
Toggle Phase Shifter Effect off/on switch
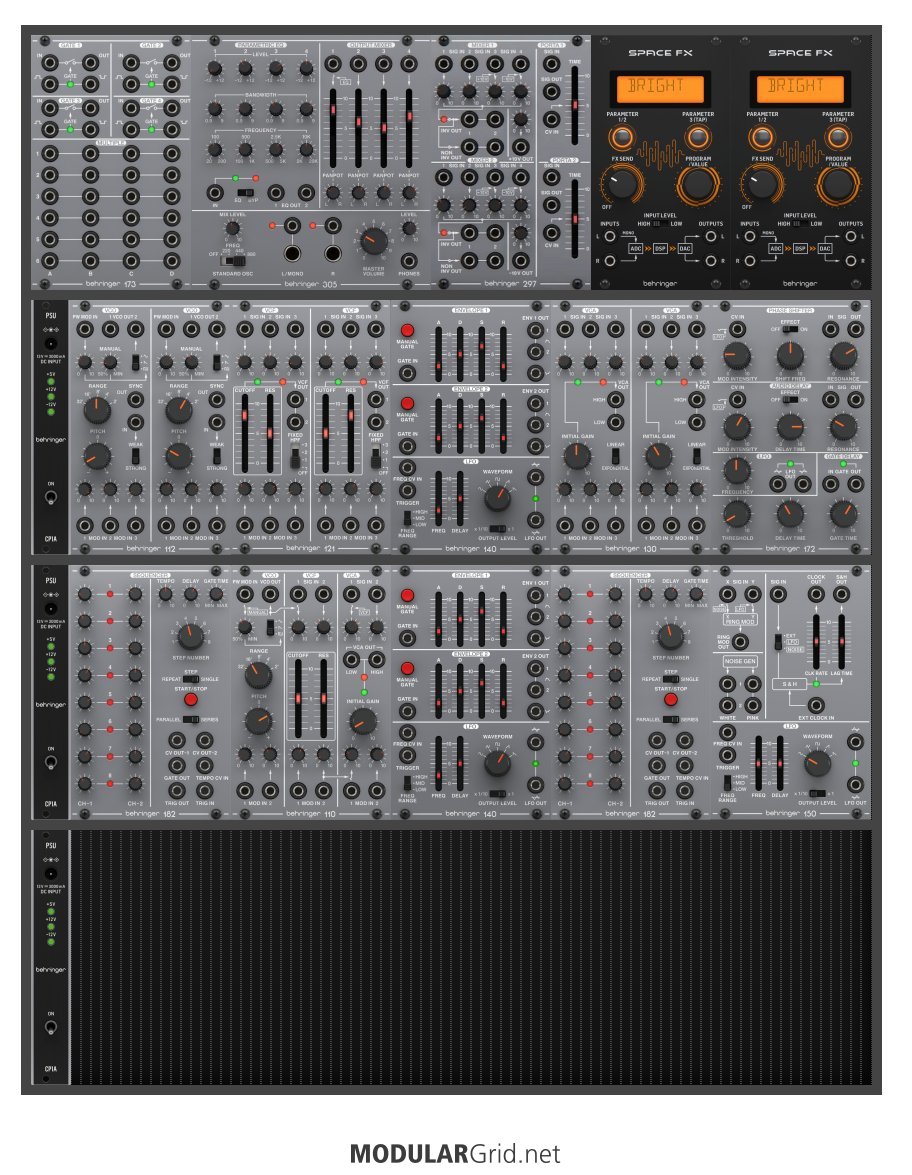tap(790, 328)
